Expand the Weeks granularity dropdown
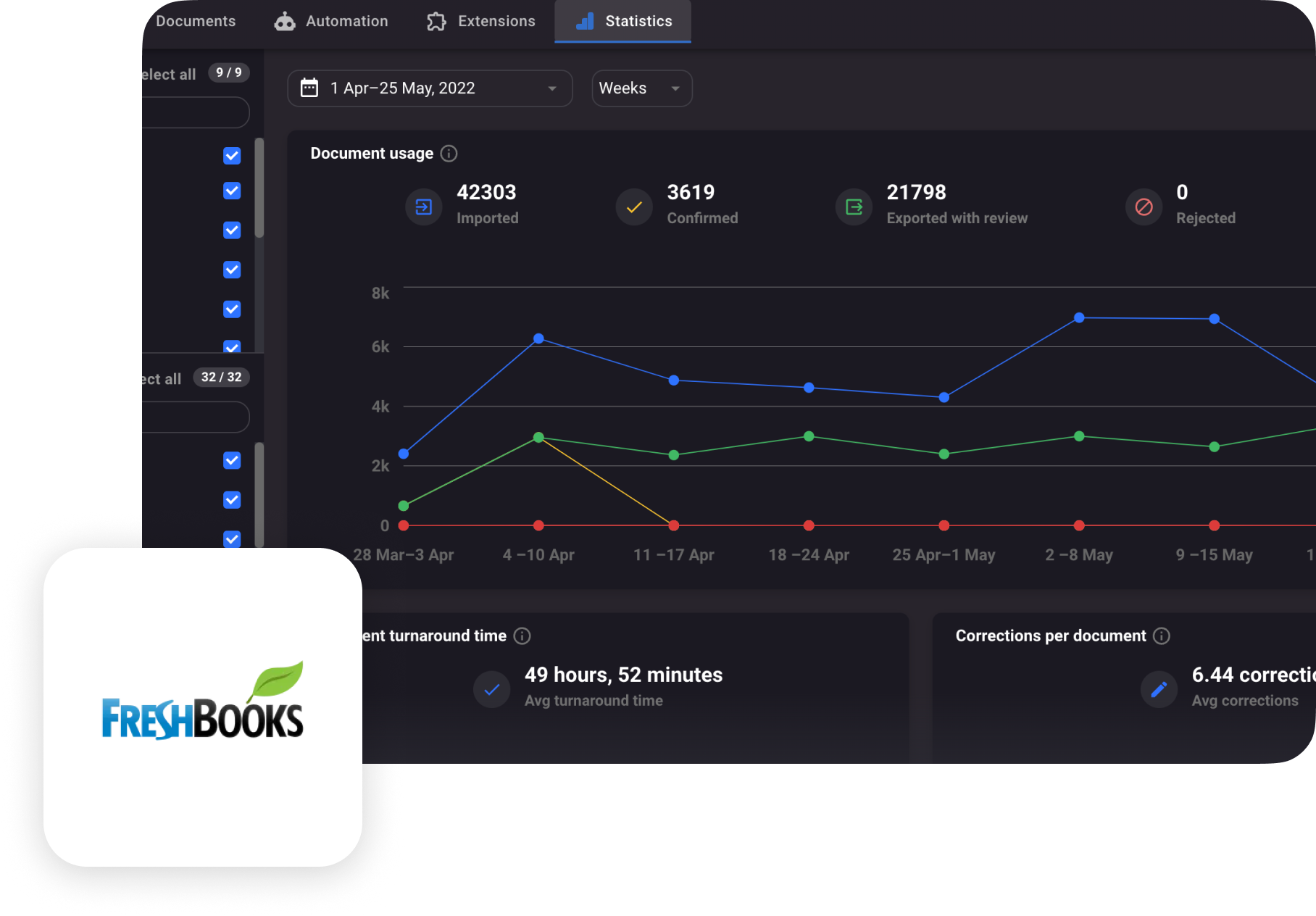This screenshot has height=916, width=1316. (x=641, y=88)
